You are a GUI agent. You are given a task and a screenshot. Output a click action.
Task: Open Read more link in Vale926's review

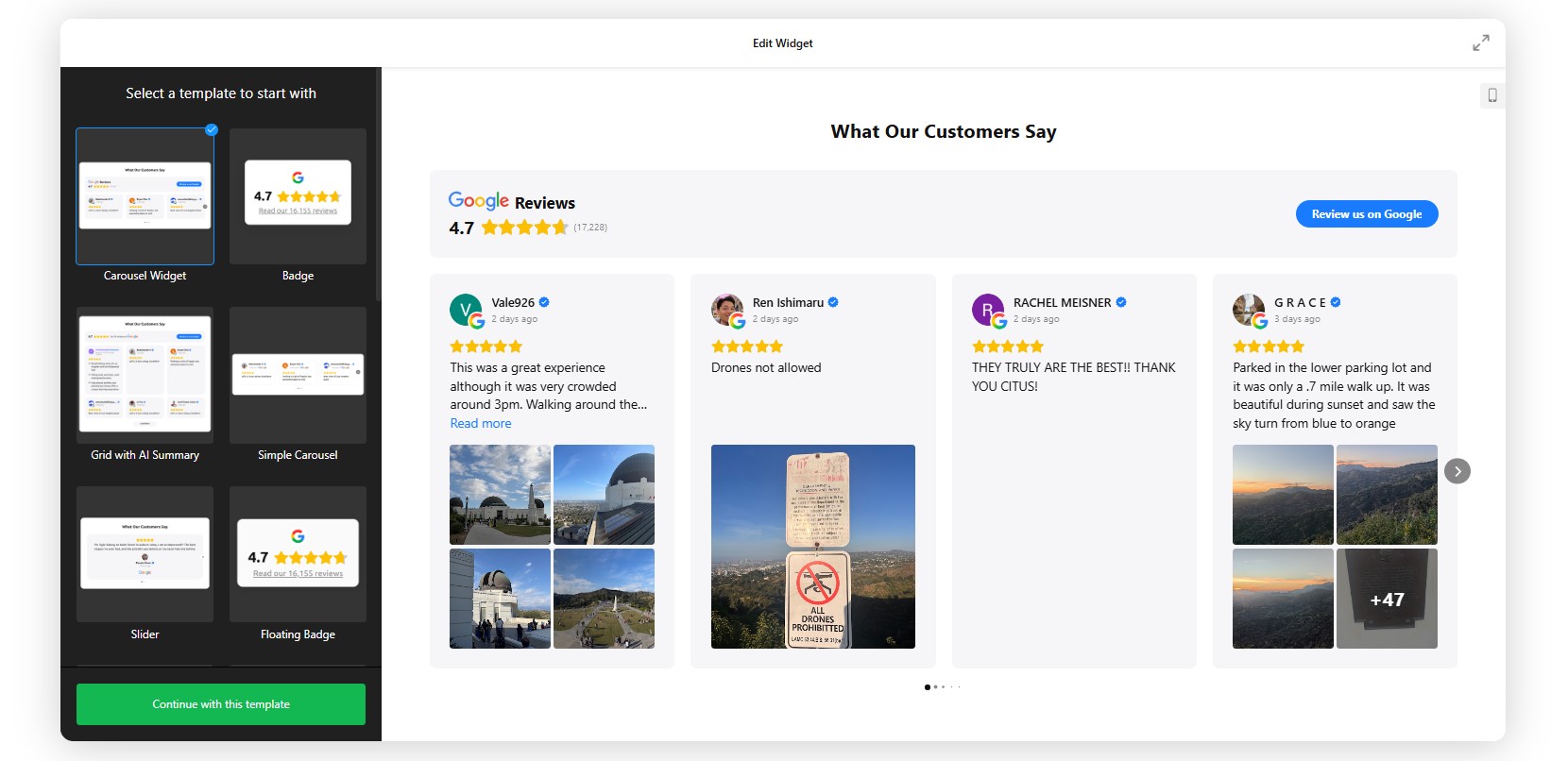(x=481, y=424)
